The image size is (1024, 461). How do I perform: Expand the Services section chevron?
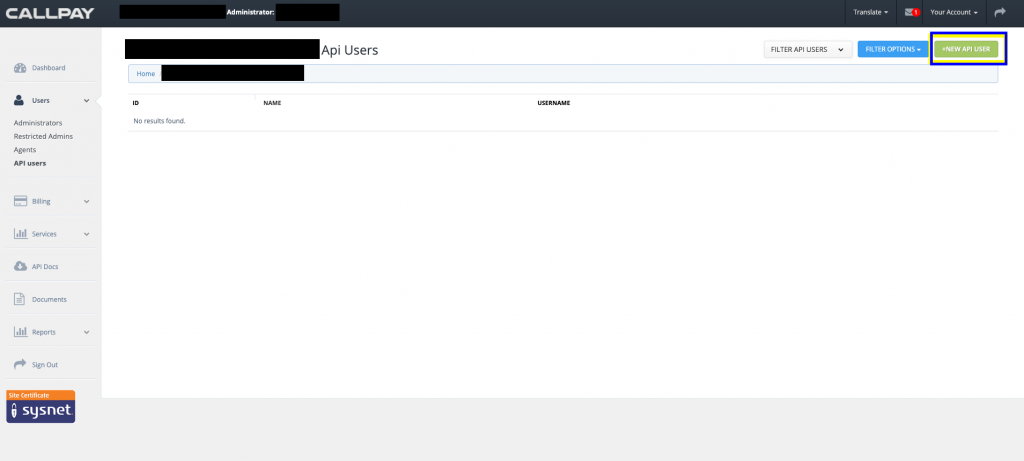click(86, 234)
